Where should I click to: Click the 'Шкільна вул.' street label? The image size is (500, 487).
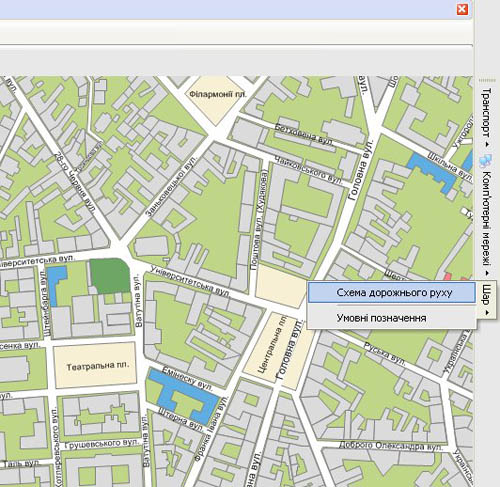pos(450,167)
